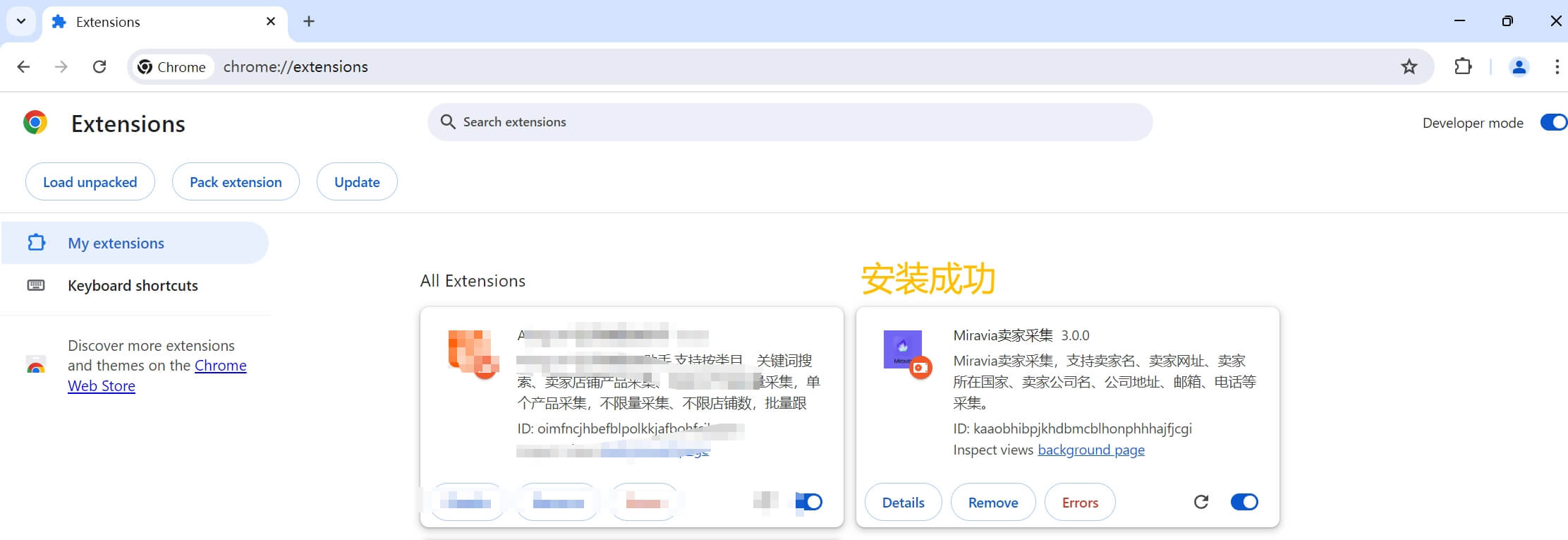The image size is (1568, 540).
Task: Click the Chrome site info chip
Action: point(172,66)
